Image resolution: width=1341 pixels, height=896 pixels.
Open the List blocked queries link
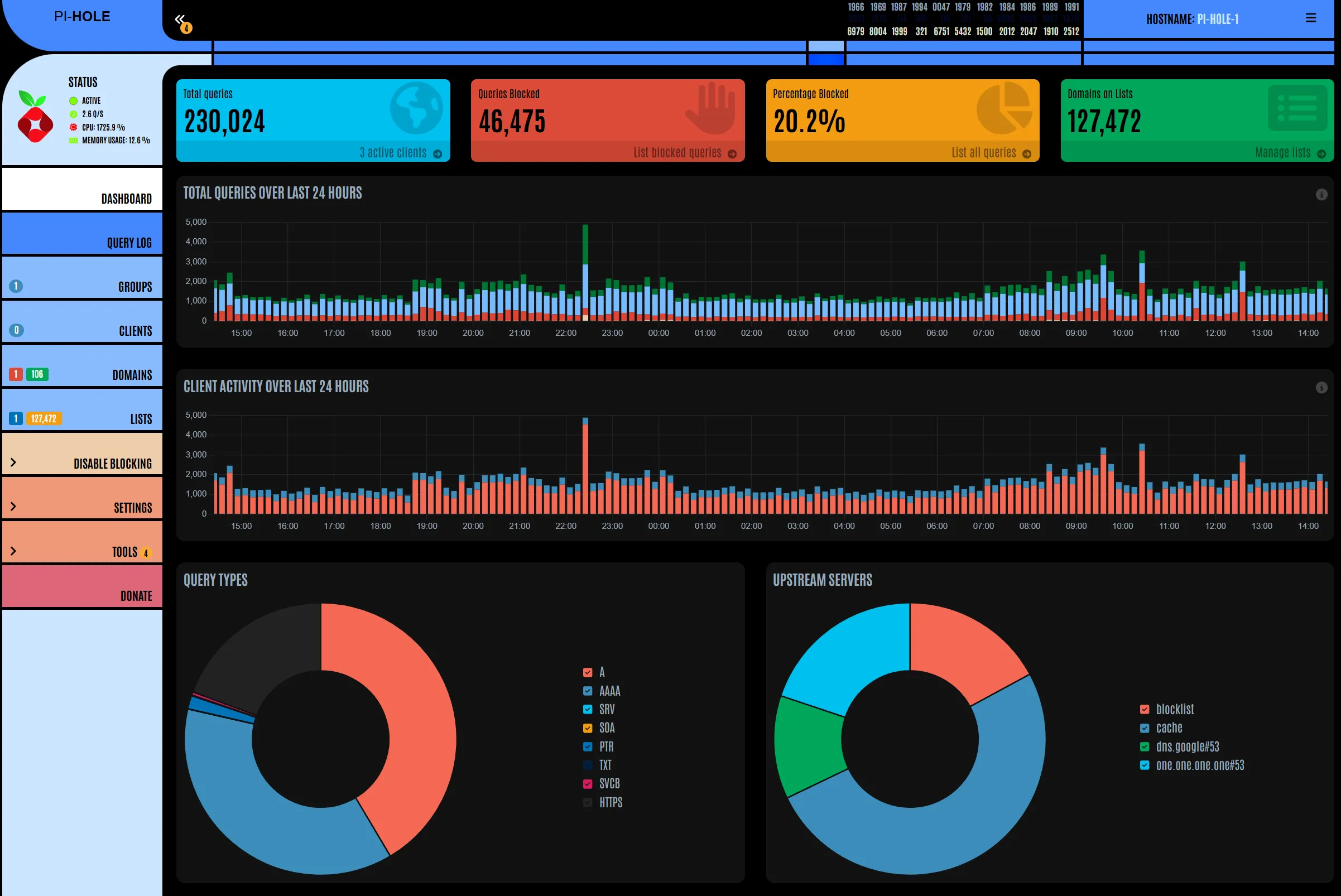point(677,152)
